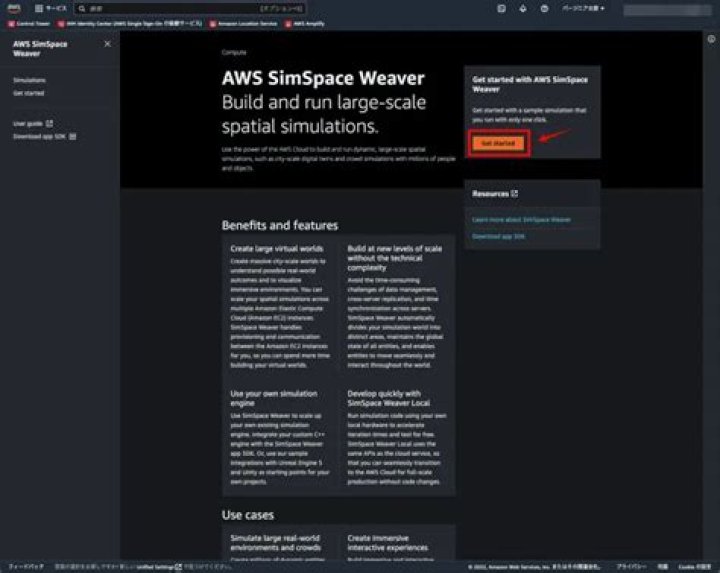Click the Control Tower bookmark icon

pyautogui.click(x=8, y=22)
